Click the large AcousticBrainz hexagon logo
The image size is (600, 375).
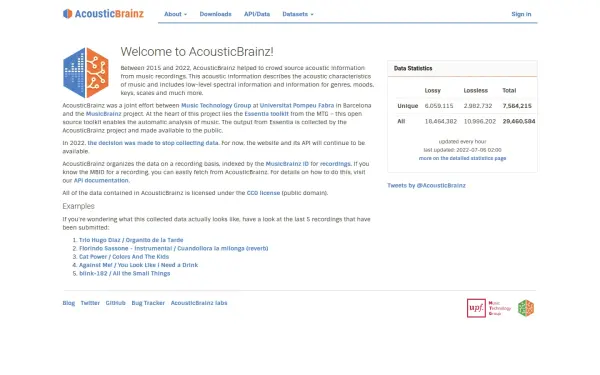coord(86,73)
